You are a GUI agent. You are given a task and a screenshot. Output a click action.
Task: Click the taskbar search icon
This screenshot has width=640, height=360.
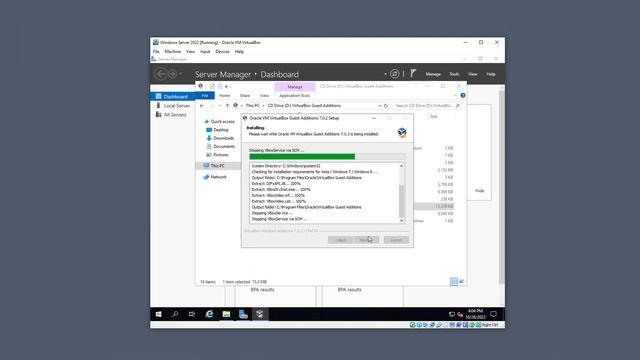[x=175, y=314]
